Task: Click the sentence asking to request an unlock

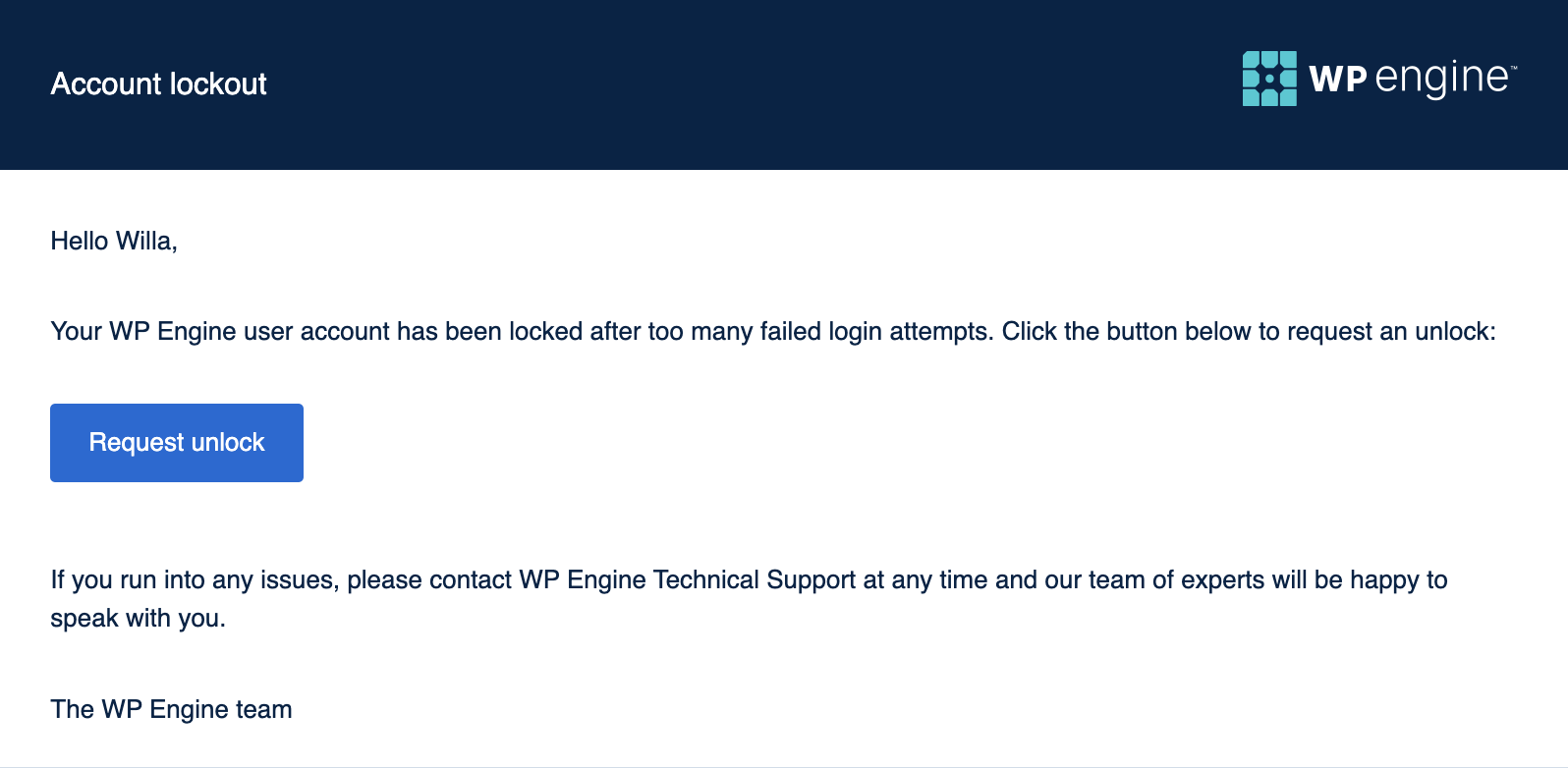Action: click(773, 331)
